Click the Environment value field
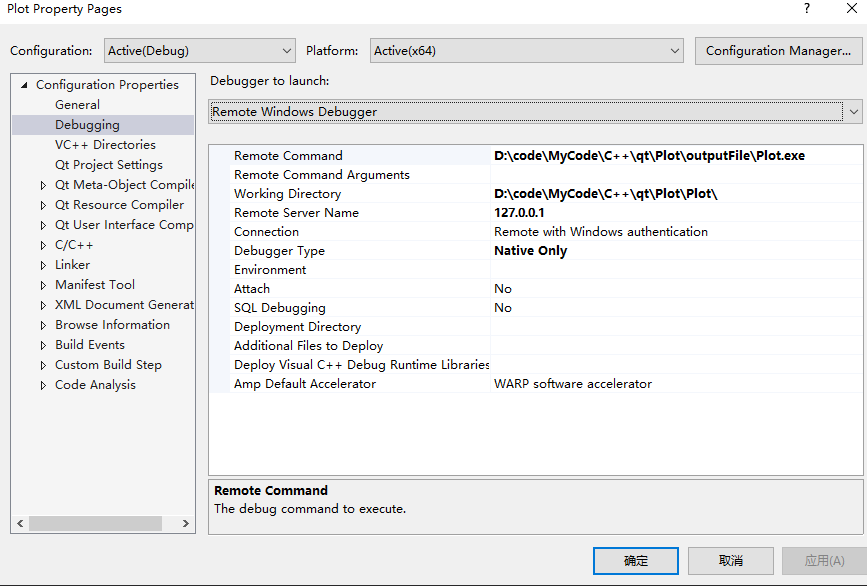The width and height of the screenshot is (867, 586). coord(676,270)
